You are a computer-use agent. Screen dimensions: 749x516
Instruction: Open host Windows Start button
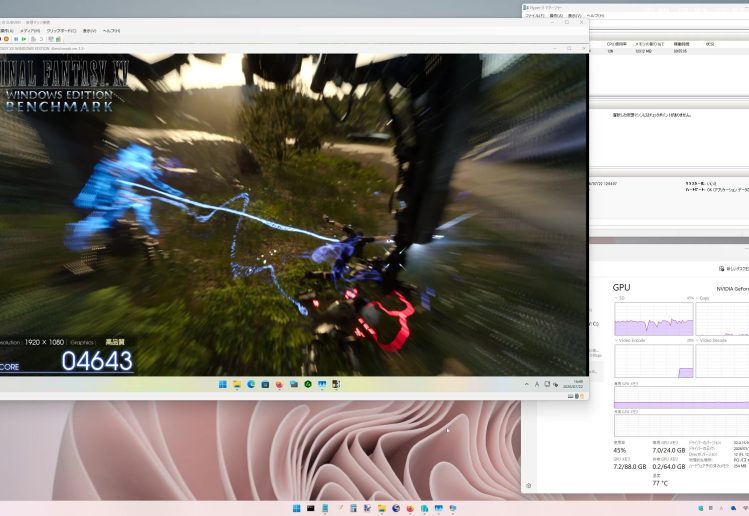(x=296, y=508)
